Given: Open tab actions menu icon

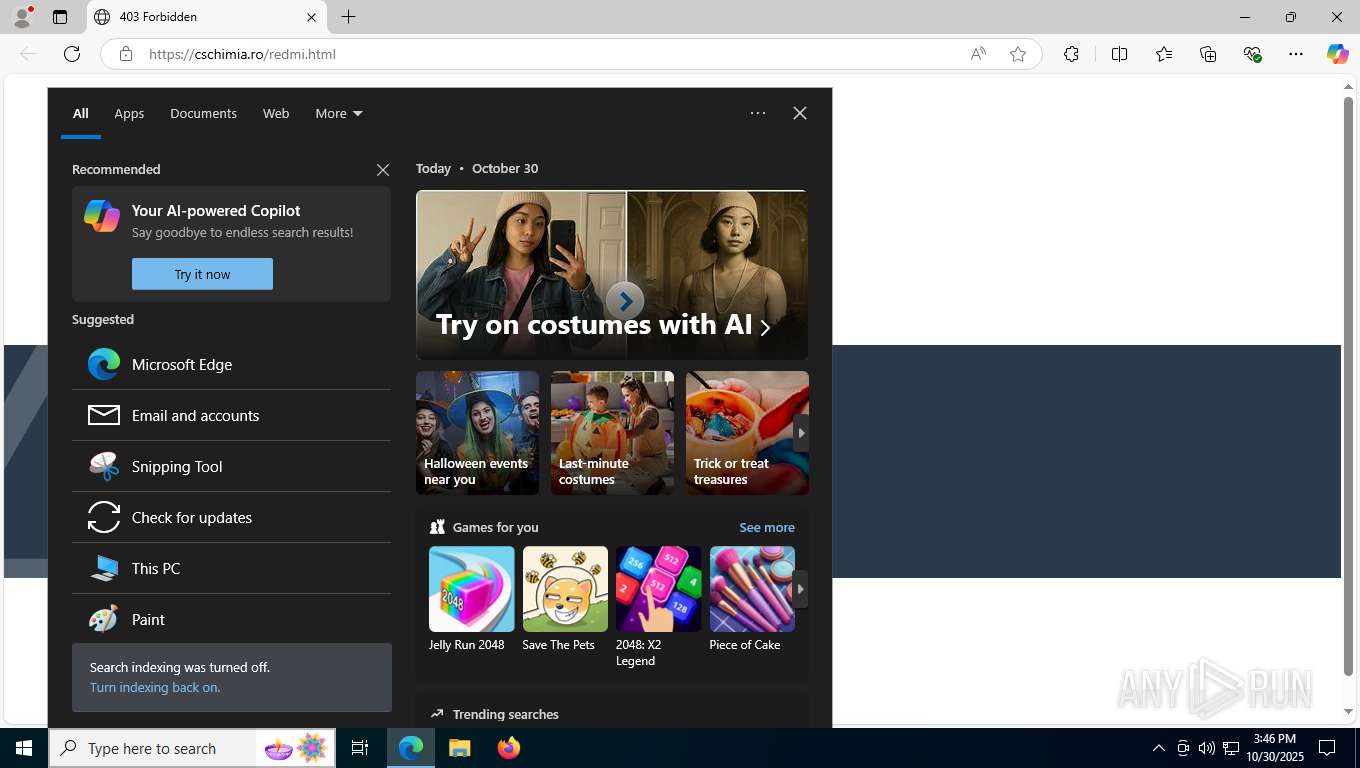Looking at the screenshot, I should tap(60, 17).
